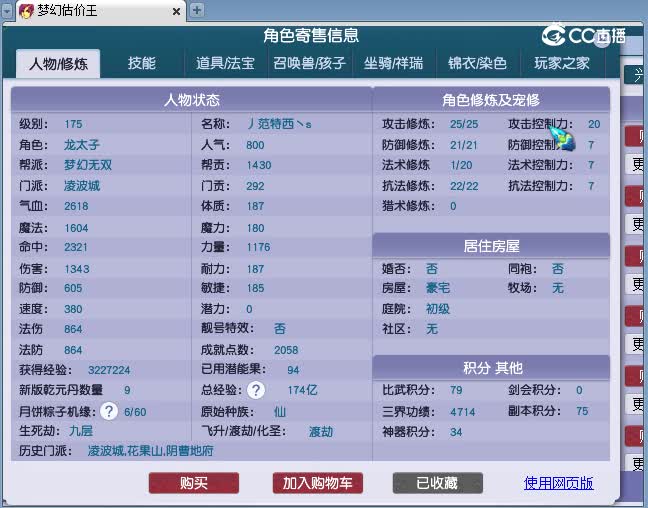Click the 力量 value 1176
This screenshot has width=648, height=508.
click(x=258, y=247)
